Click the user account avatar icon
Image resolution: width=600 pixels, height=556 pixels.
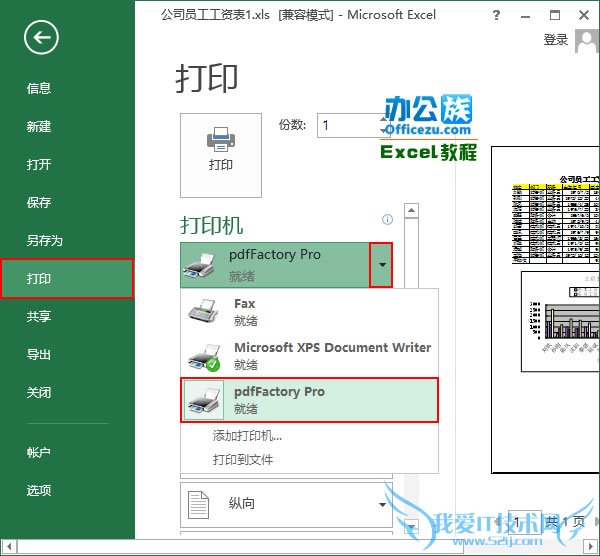(x=587, y=41)
